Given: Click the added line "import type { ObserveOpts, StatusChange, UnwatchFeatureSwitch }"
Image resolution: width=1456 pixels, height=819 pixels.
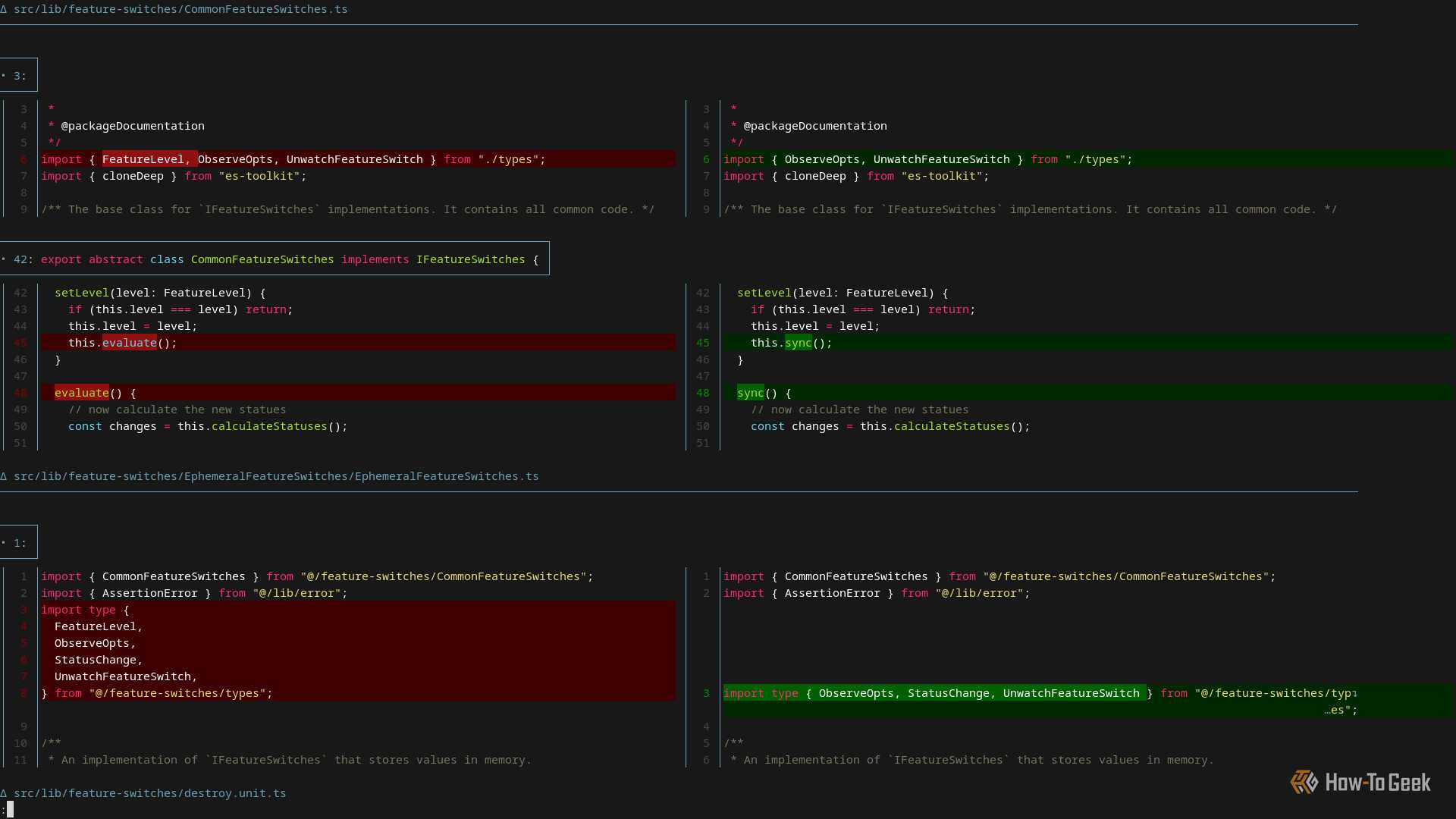Looking at the screenshot, I should point(938,693).
